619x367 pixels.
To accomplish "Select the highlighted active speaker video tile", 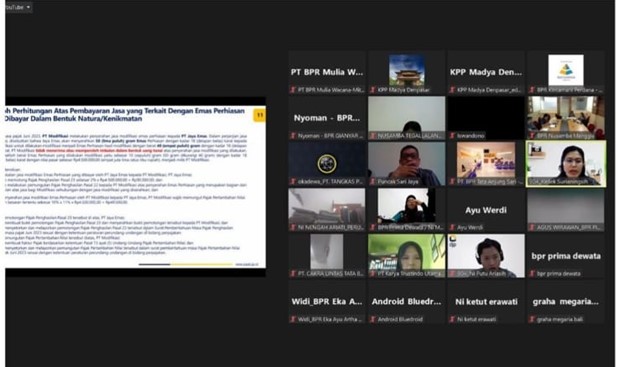I will click(x=566, y=163).
